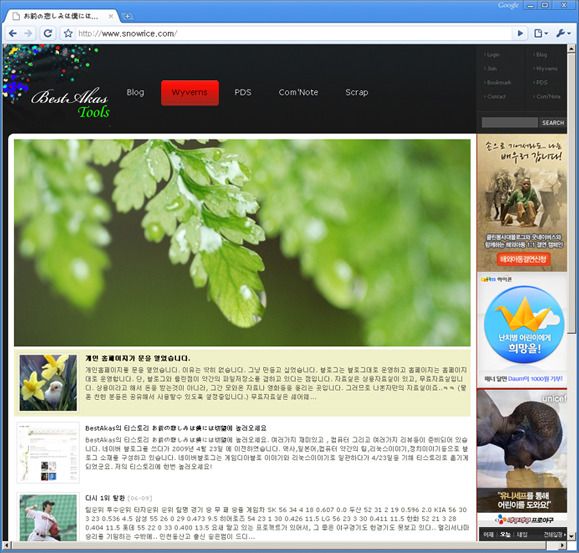Image resolution: width=579 pixels, height=553 pixels.
Task: Open the page control menu
Action: pos(541,34)
